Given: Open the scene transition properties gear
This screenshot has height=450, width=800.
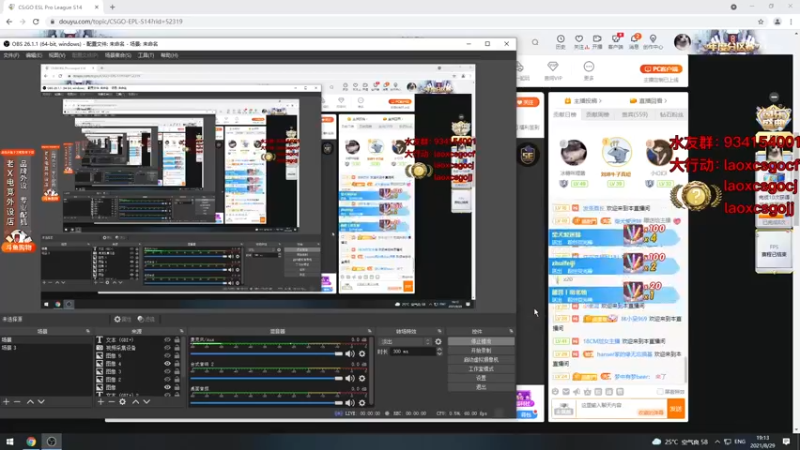Looking at the screenshot, I should pyautogui.click(x=438, y=341).
